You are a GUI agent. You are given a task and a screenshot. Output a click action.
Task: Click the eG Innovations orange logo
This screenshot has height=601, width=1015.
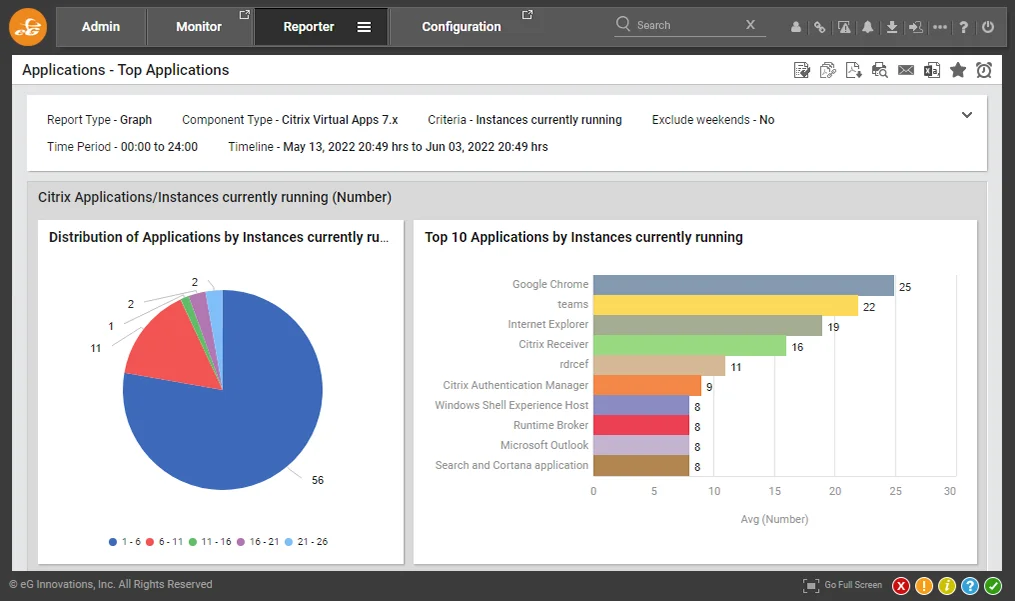tap(28, 27)
